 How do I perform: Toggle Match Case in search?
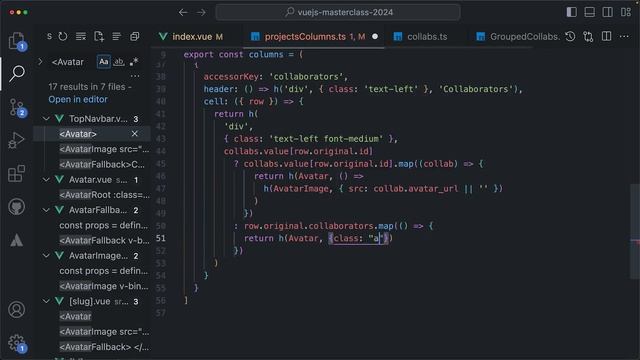click(x=104, y=62)
